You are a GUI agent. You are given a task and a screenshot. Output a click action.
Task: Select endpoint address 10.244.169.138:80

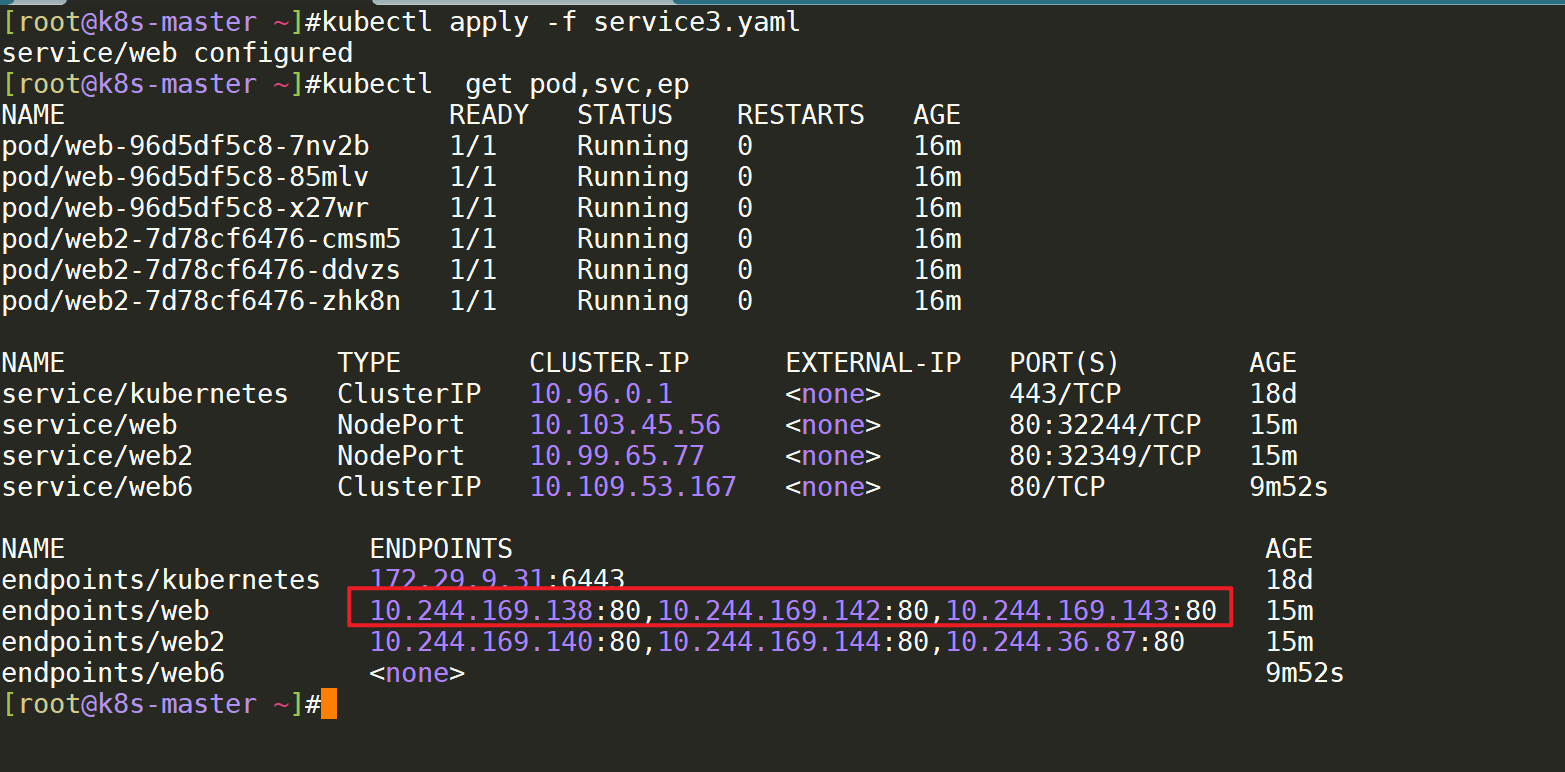(x=505, y=611)
